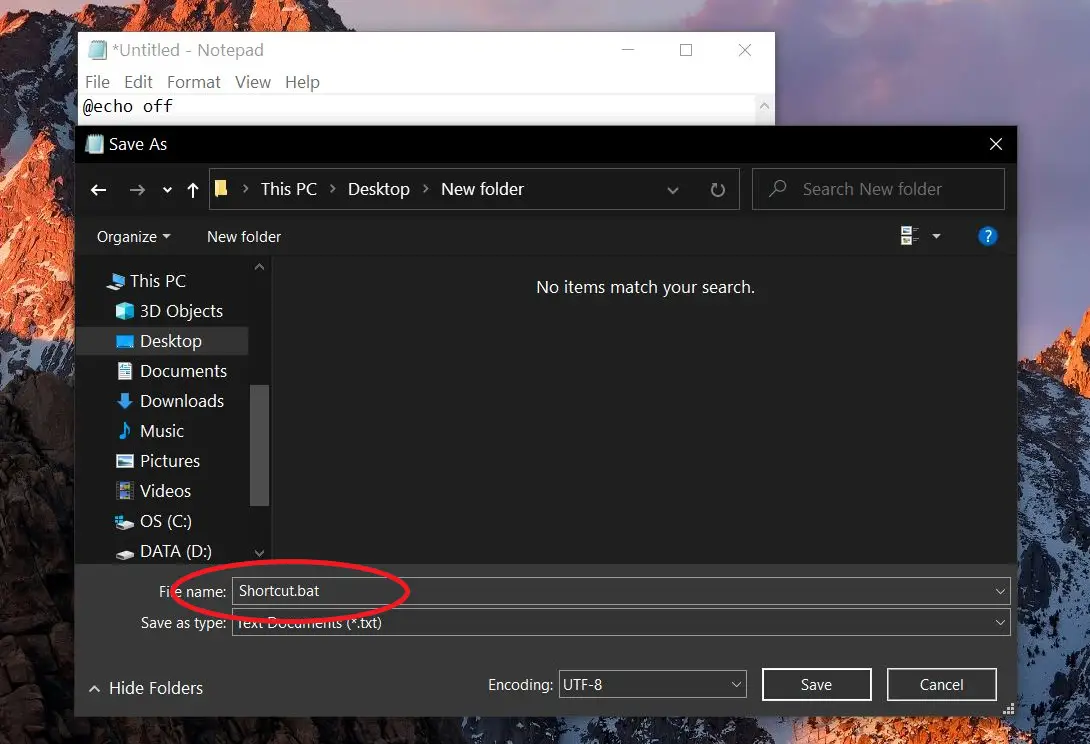
Task: Click New folder in the address path
Action: 482,189
